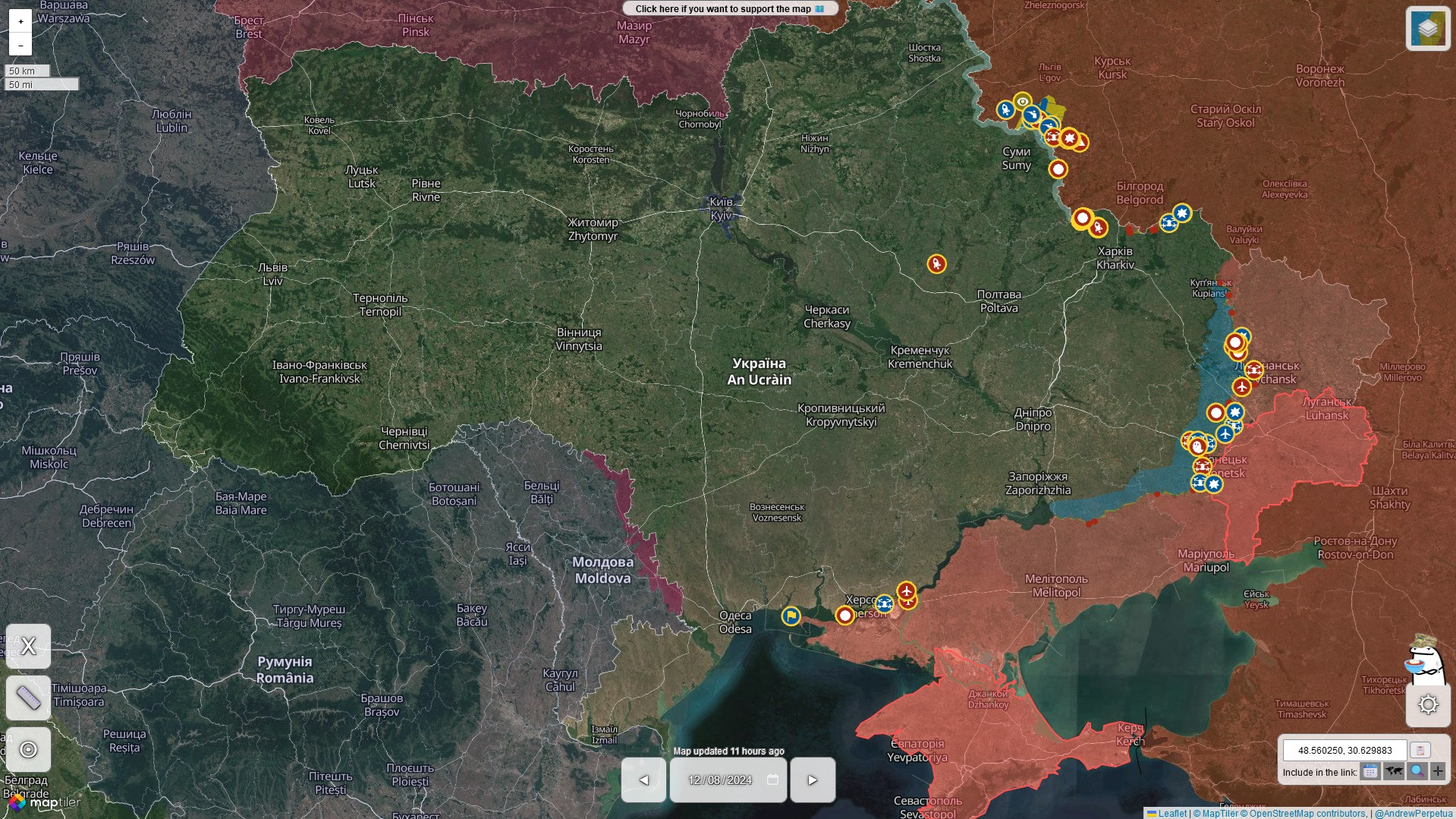Copy coordinates with the clipboard button
1456x819 pixels.
pos(1420,750)
